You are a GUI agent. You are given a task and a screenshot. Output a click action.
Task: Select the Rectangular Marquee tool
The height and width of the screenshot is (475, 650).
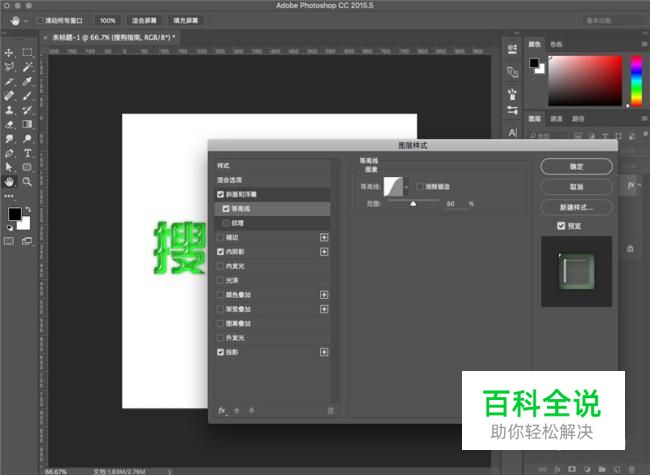pyautogui.click(x=27, y=52)
